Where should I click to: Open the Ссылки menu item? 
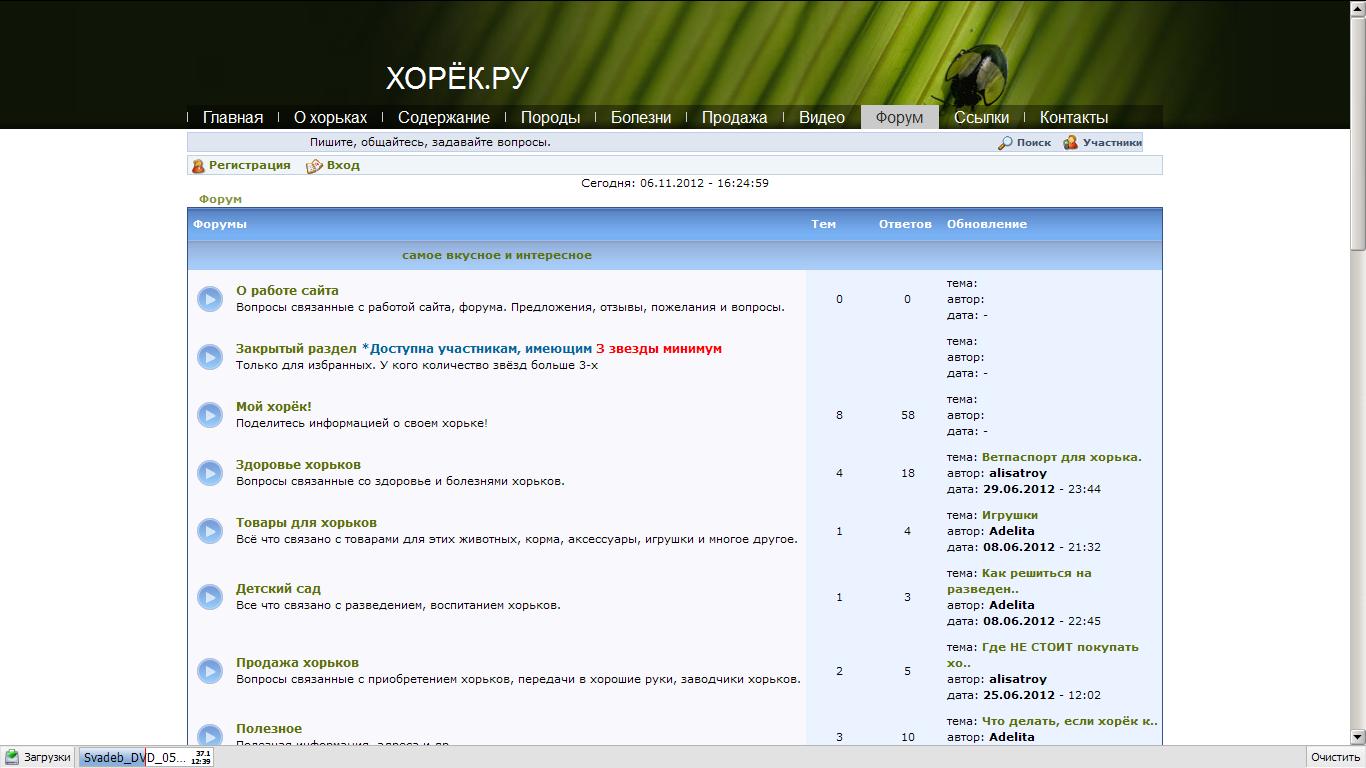[981, 117]
